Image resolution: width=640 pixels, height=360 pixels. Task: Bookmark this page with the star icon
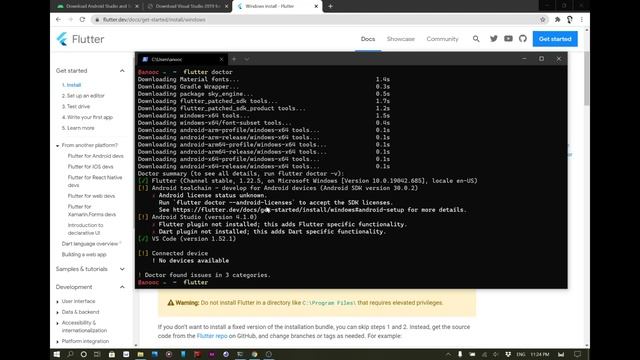pyautogui.click(x=542, y=20)
